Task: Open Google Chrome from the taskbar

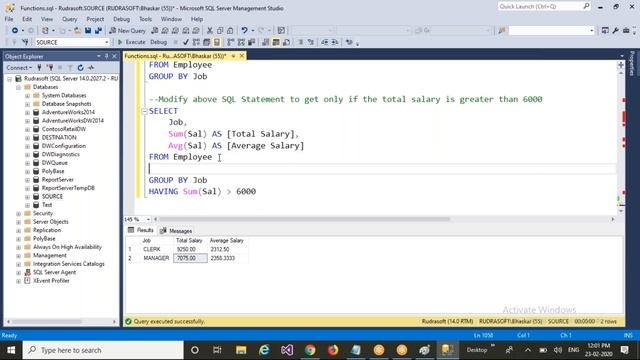Action: tap(310, 350)
